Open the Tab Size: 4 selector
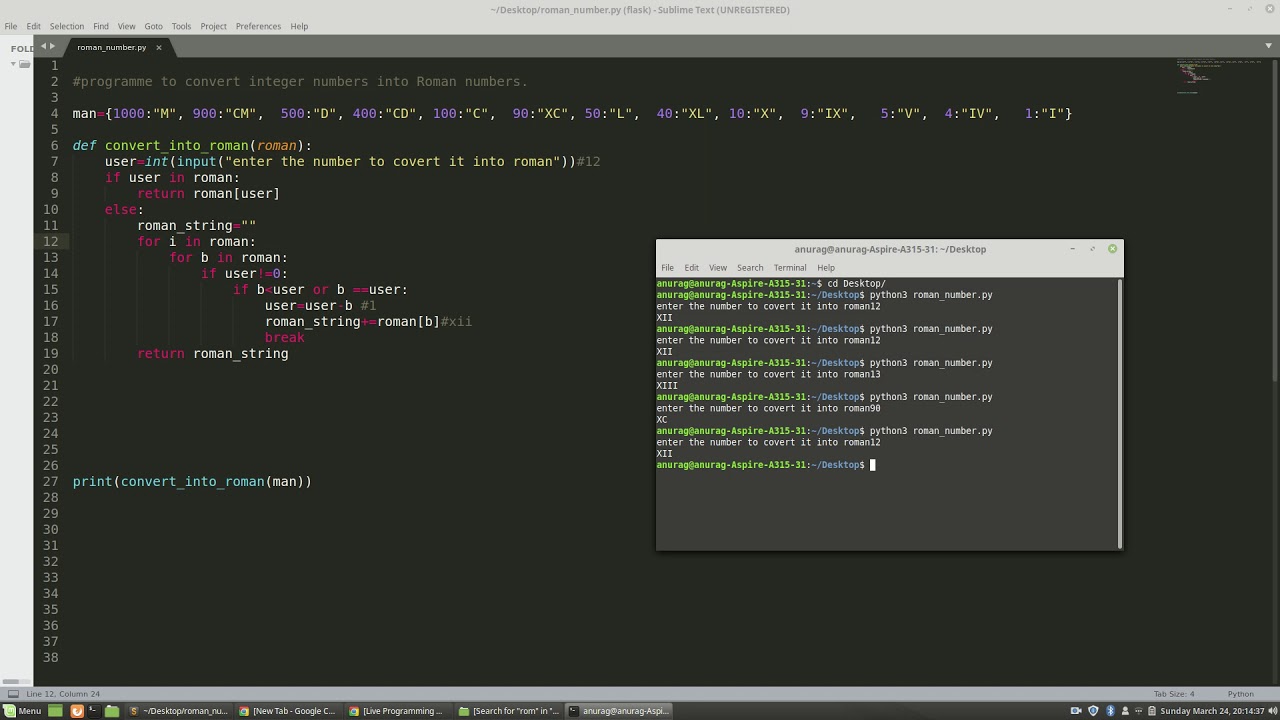The image size is (1280, 720). (1174, 694)
